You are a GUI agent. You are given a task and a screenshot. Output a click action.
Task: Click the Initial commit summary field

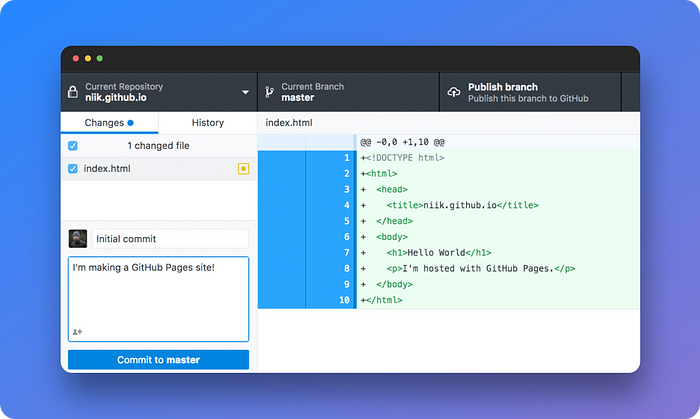(170, 239)
